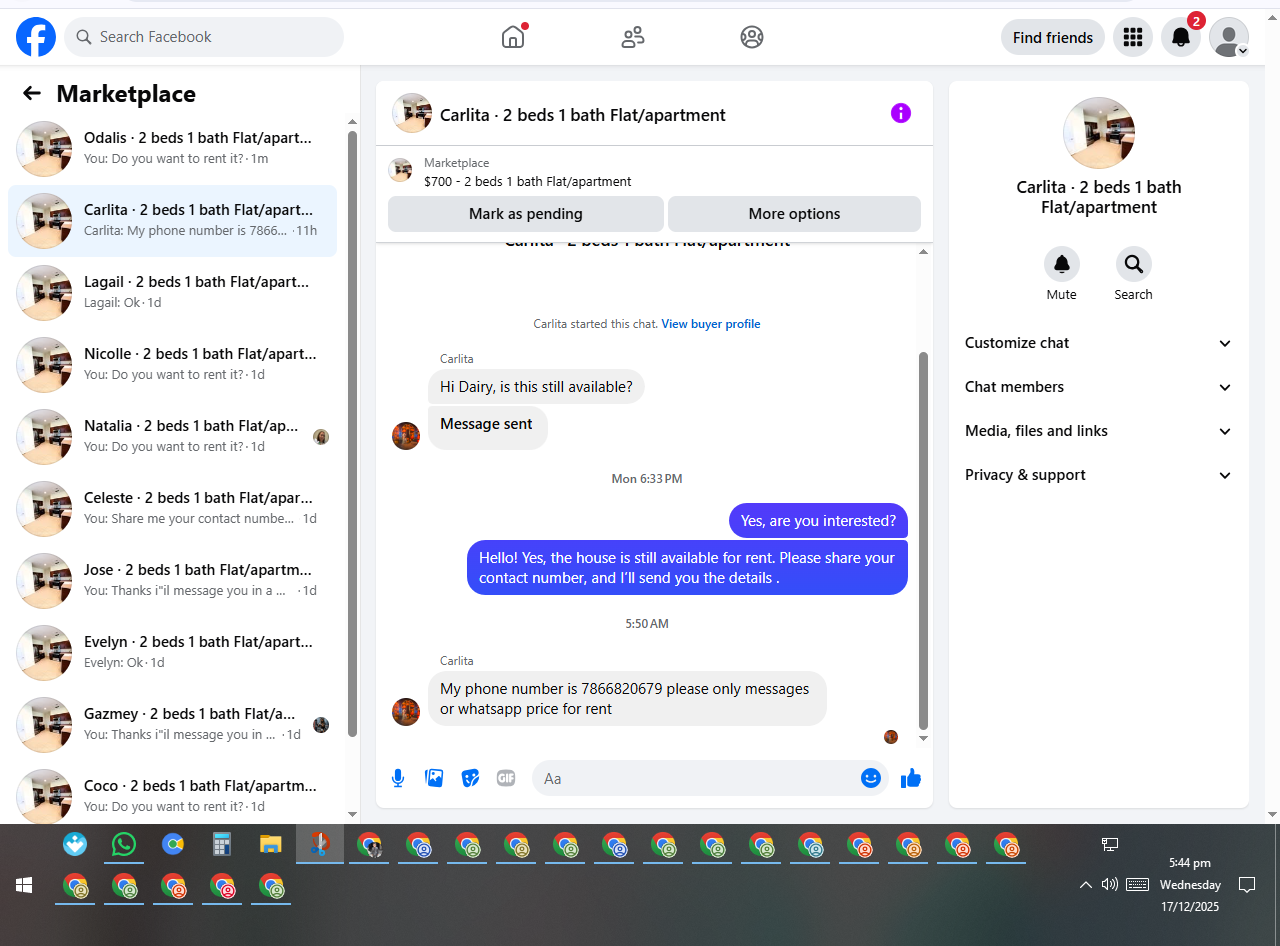The height and width of the screenshot is (946, 1280).
Task: Expand the Customize chat section
Action: point(1099,343)
